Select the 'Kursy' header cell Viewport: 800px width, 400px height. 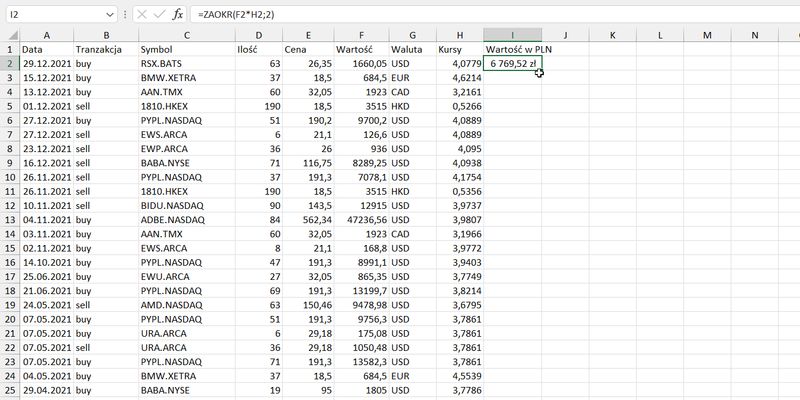coord(457,49)
